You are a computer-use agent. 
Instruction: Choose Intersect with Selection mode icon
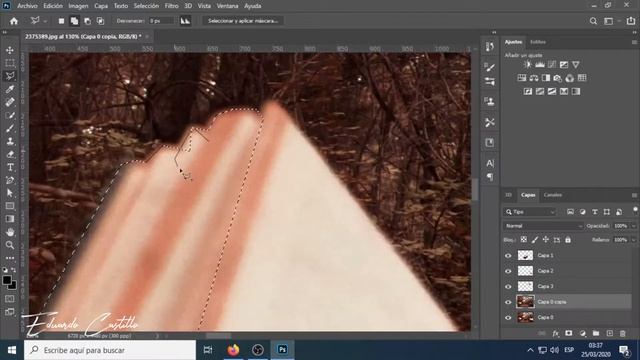[x=100, y=21]
